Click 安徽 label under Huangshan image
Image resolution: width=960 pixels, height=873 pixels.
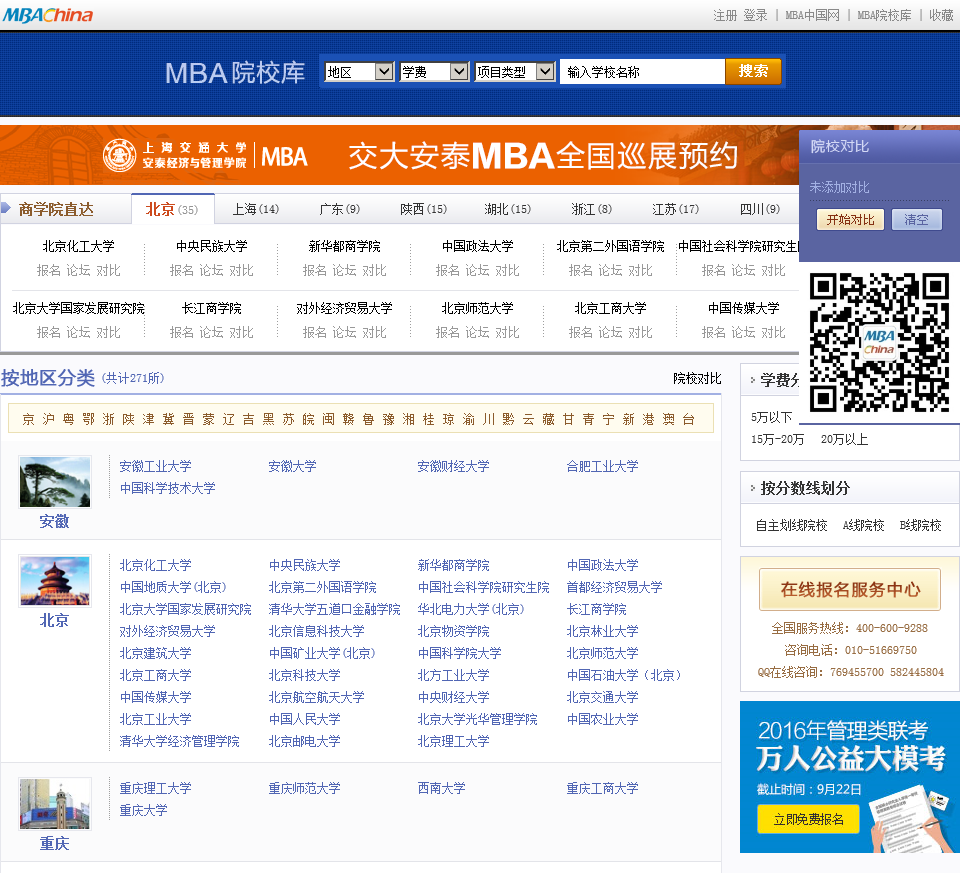[54, 522]
